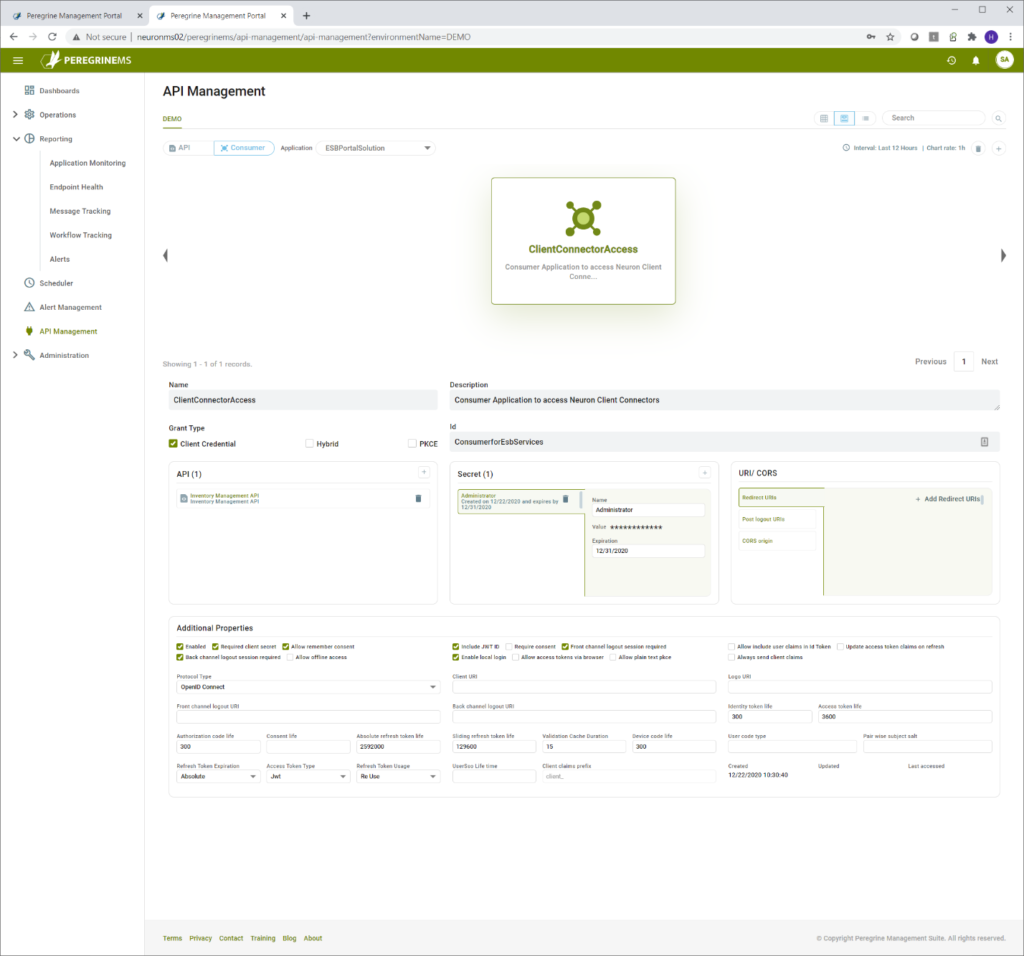Enable the Hybrid grant type

click(x=308, y=443)
